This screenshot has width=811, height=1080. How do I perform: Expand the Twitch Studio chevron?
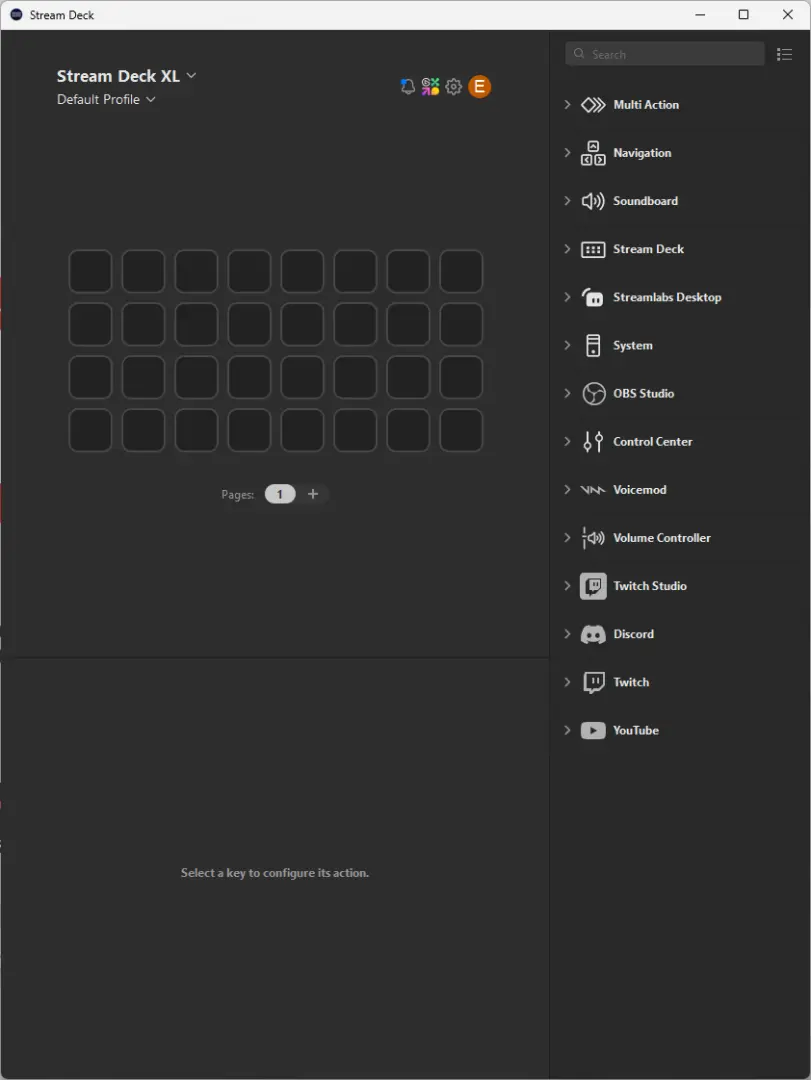click(x=567, y=586)
